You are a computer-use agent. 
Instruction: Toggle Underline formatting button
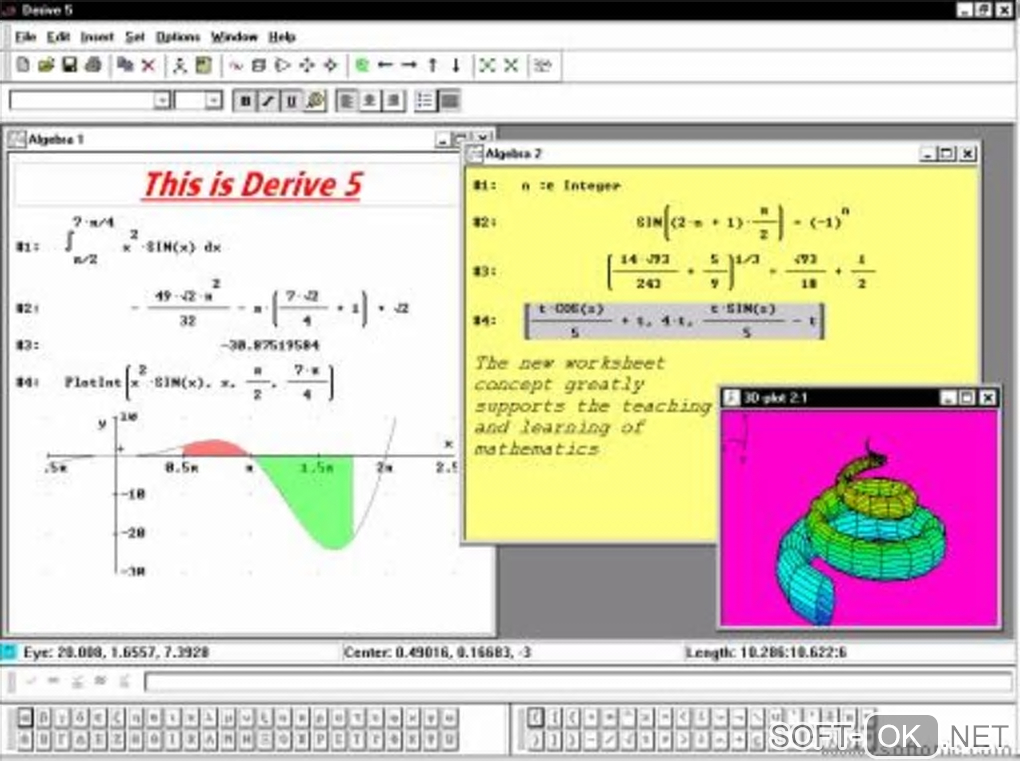pyautogui.click(x=291, y=101)
